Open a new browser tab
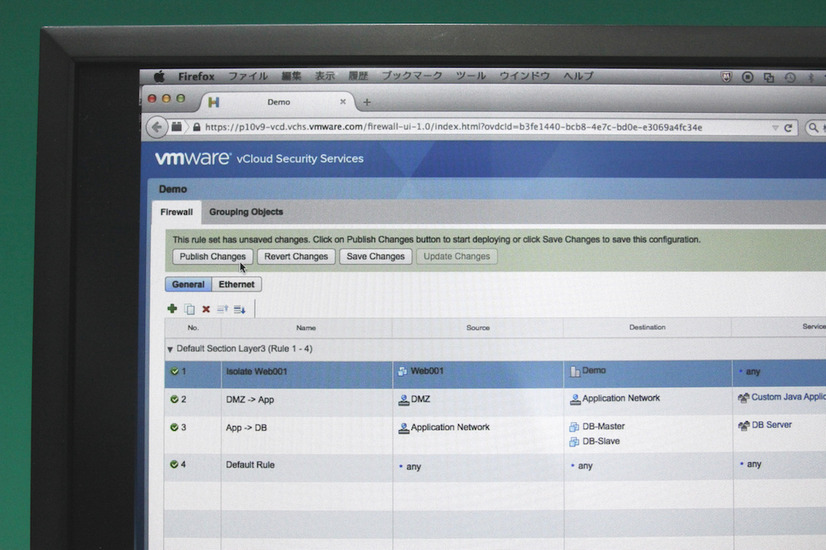This screenshot has height=550, width=826. pyautogui.click(x=367, y=102)
